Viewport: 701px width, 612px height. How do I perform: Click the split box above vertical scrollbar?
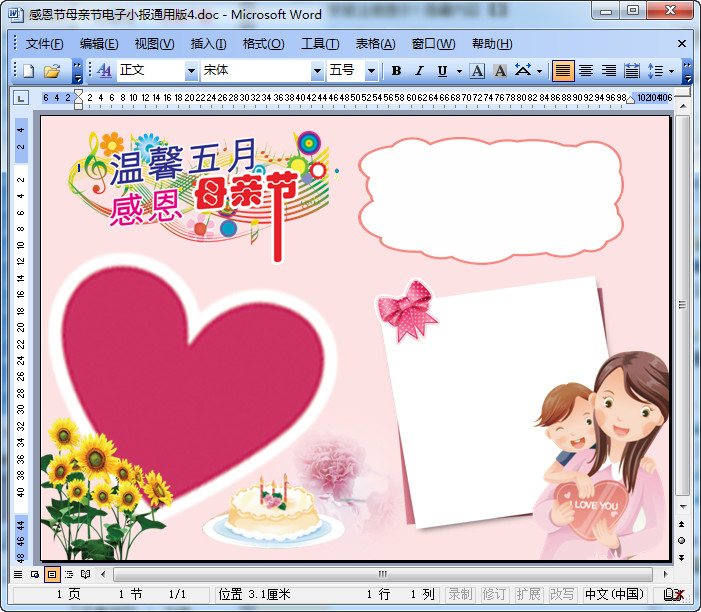click(682, 92)
